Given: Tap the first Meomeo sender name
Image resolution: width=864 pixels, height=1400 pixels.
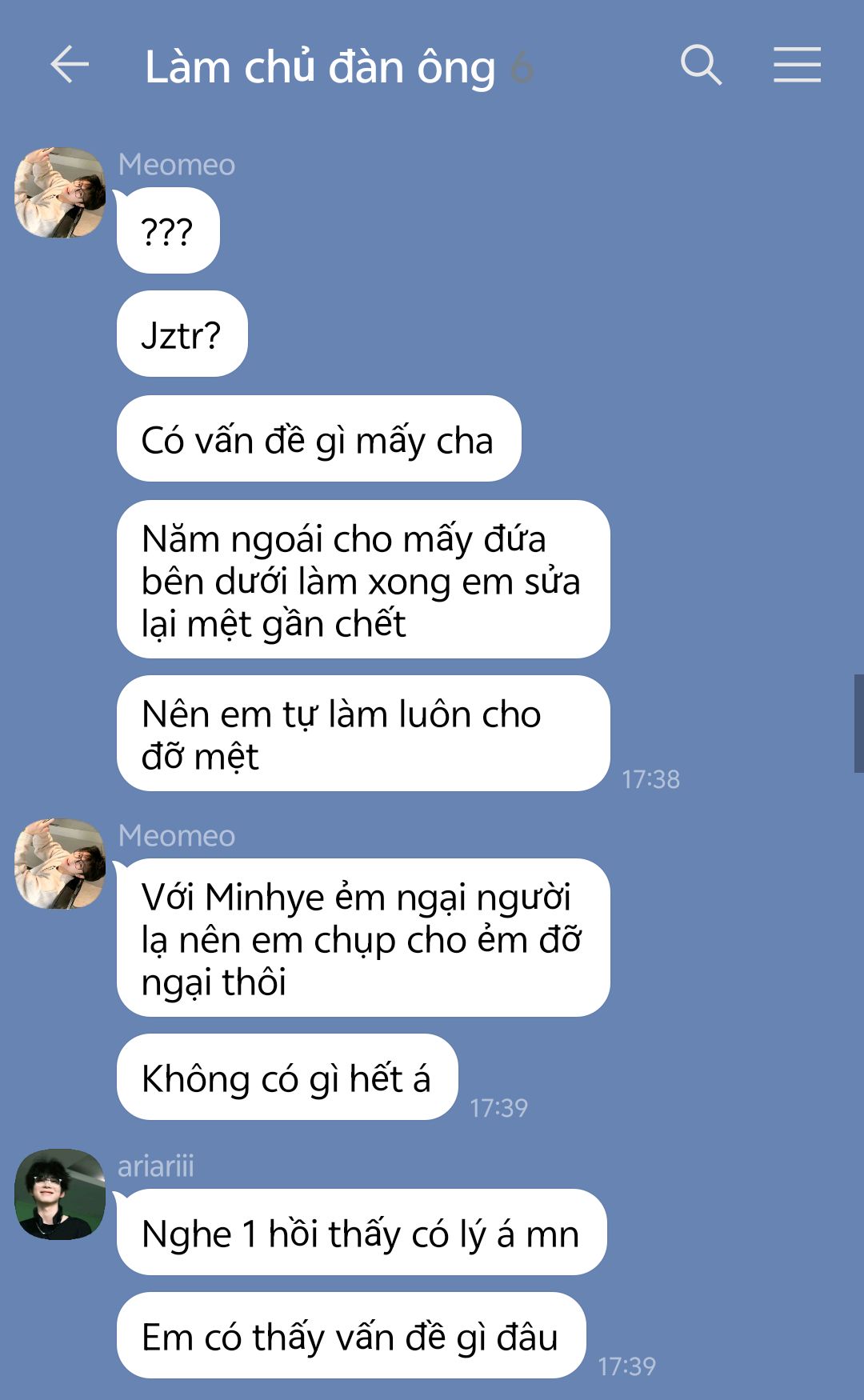Looking at the screenshot, I should click(x=177, y=164).
